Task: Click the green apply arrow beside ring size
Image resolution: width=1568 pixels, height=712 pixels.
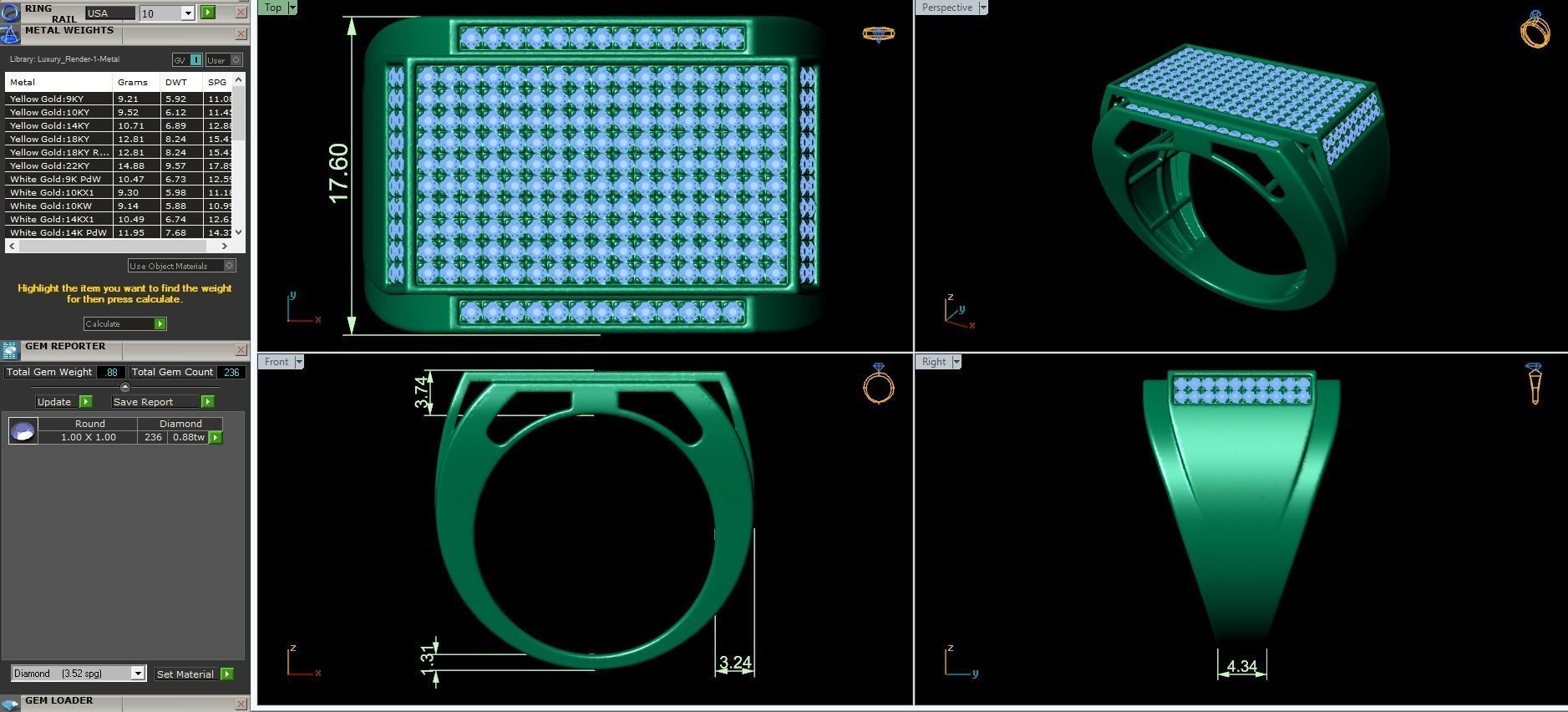Action: pos(208,13)
